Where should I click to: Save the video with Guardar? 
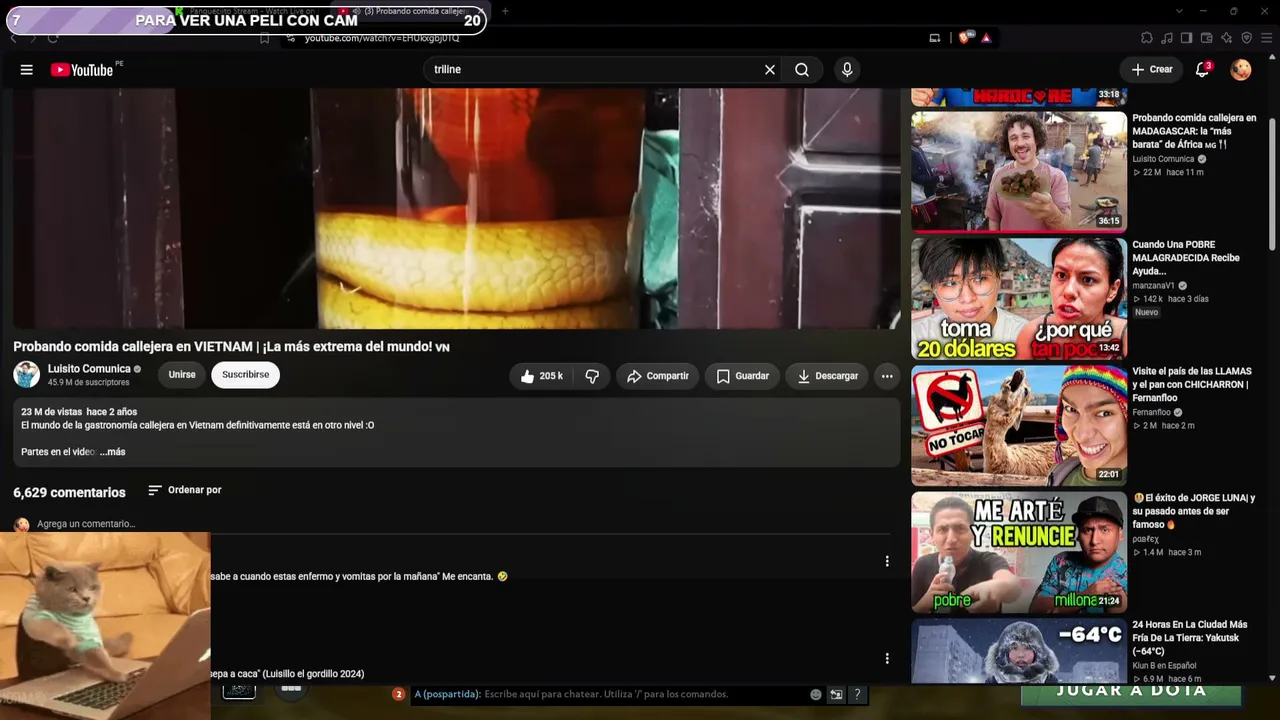742,376
